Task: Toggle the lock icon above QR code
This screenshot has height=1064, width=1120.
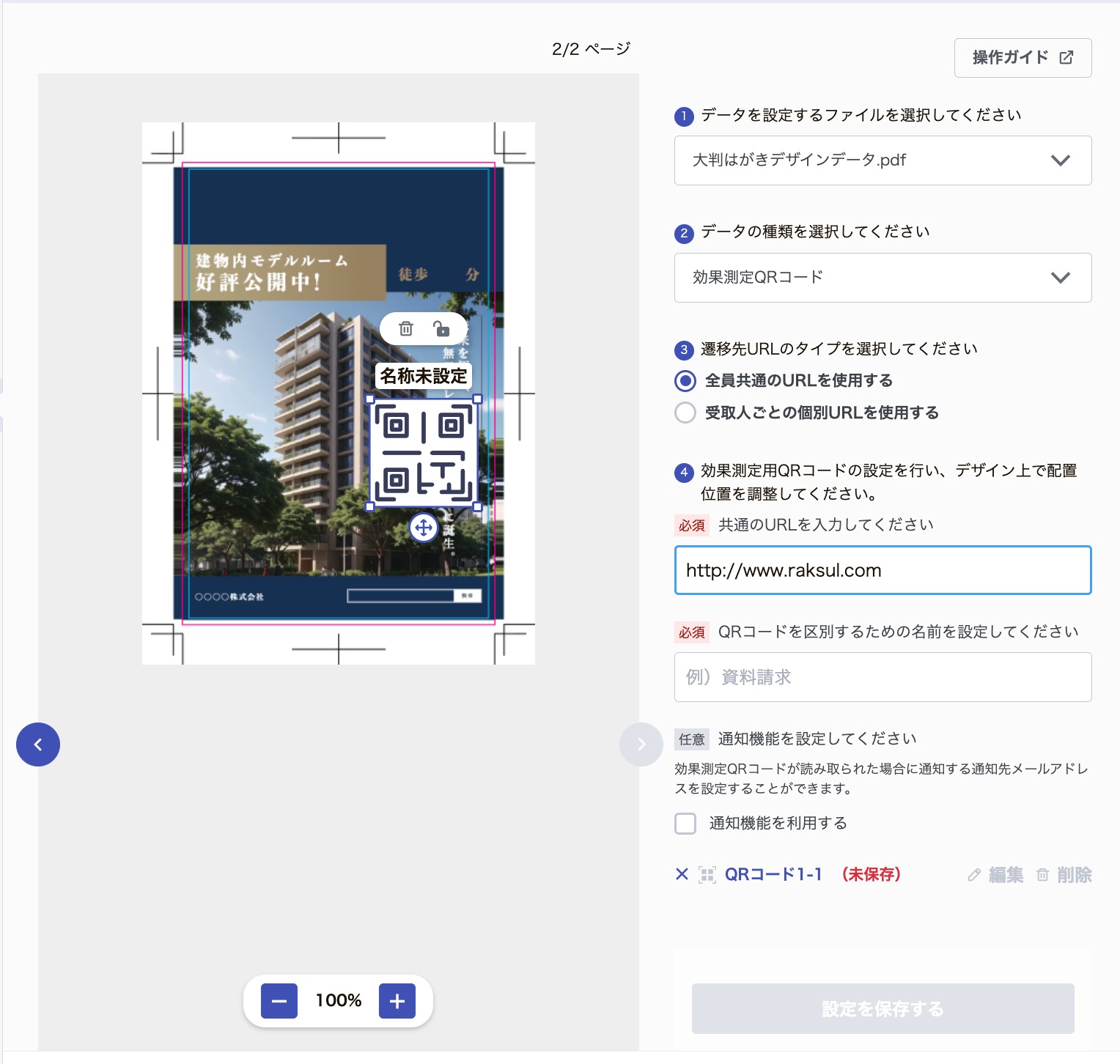Action: point(441,328)
